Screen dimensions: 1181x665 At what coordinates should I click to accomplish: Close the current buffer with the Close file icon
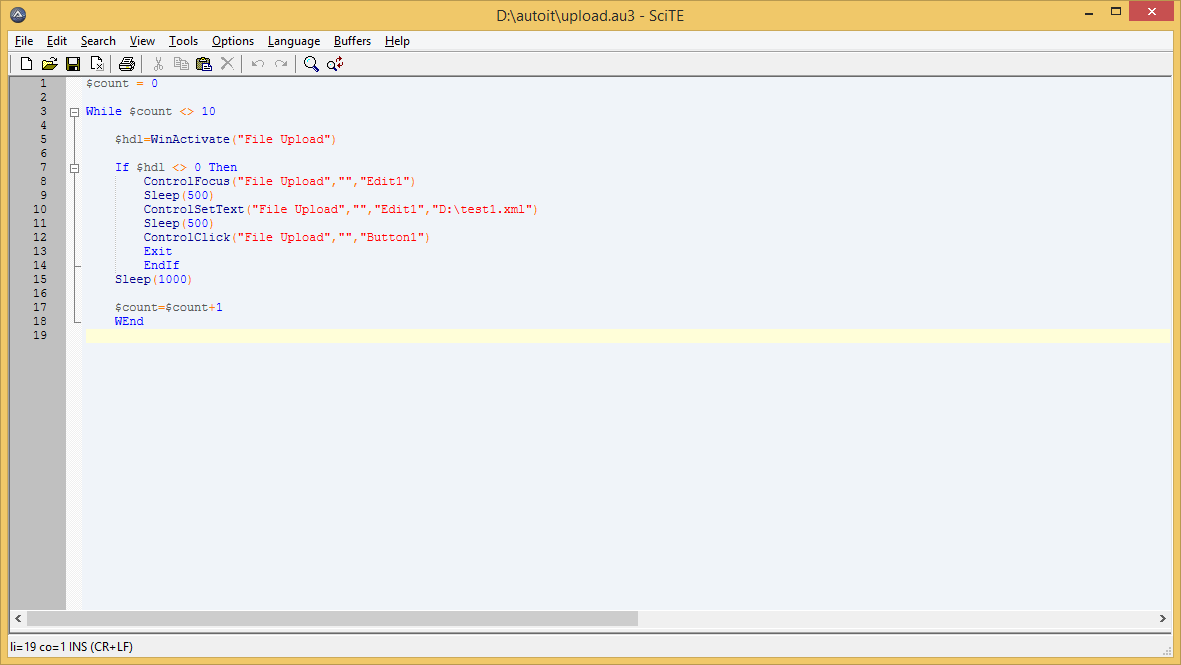click(x=97, y=63)
